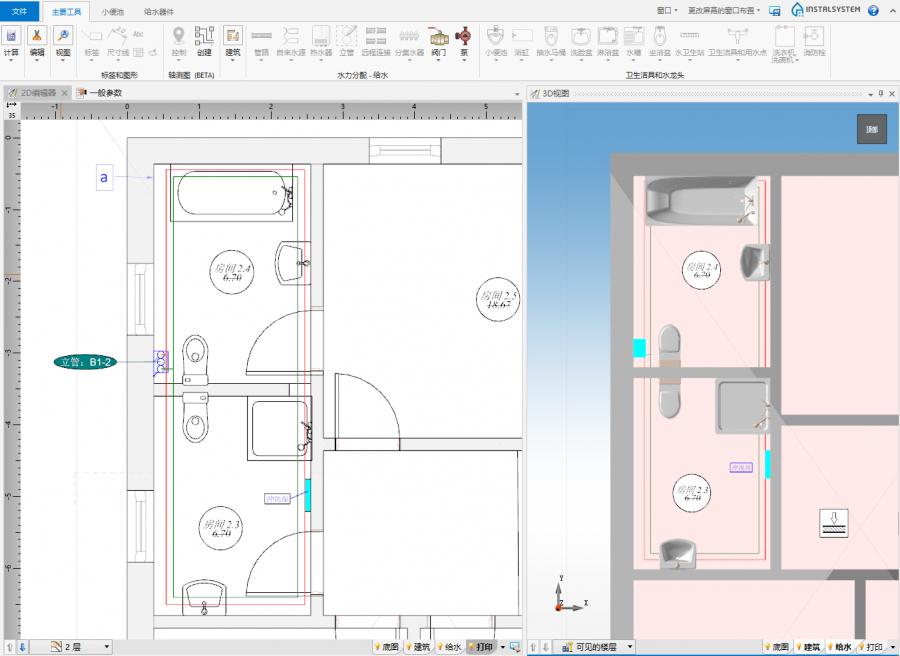Screen dimensions: 900x656
Task: Open the 文件 (File) menu
Action: click(x=19, y=11)
